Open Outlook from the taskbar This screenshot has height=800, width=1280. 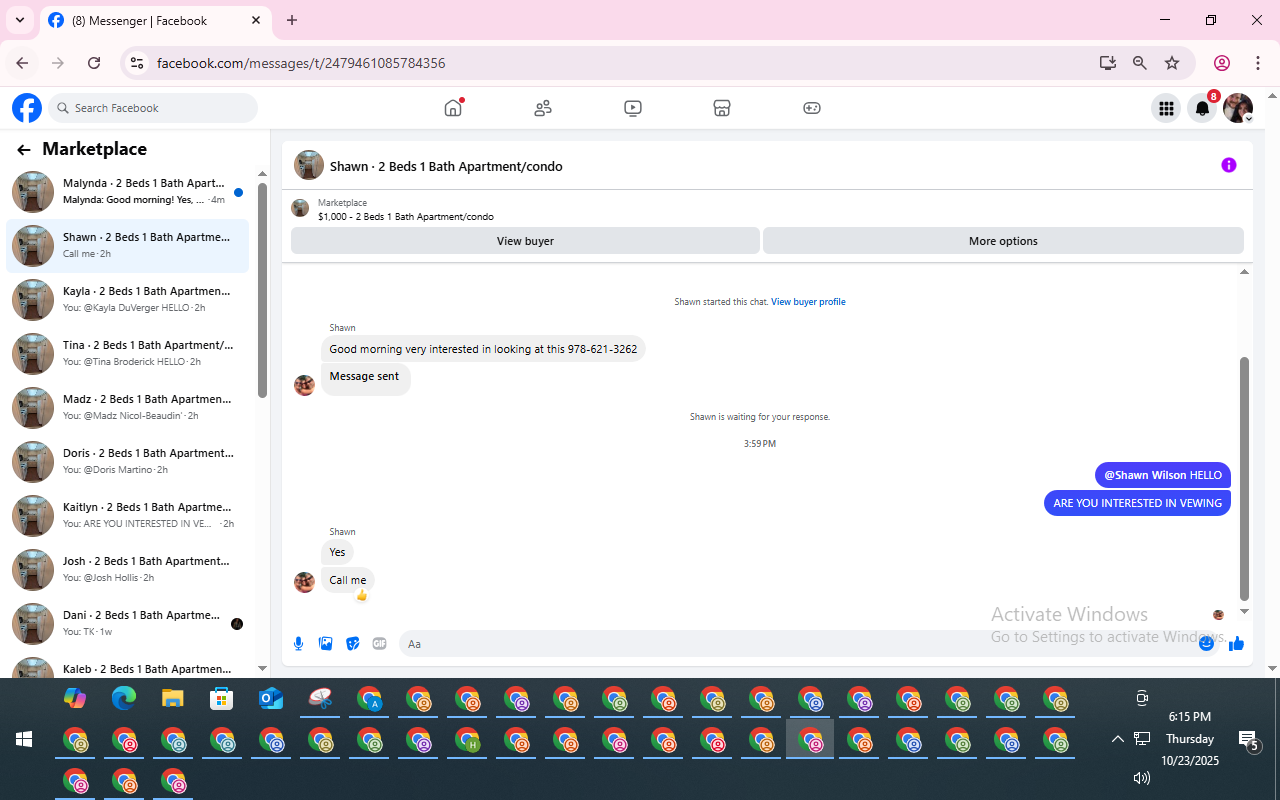[271, 698]
